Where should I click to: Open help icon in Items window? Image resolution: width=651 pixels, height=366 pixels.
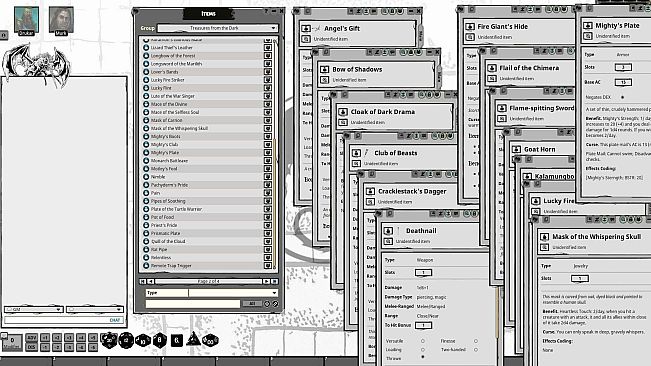coord(267,11)
